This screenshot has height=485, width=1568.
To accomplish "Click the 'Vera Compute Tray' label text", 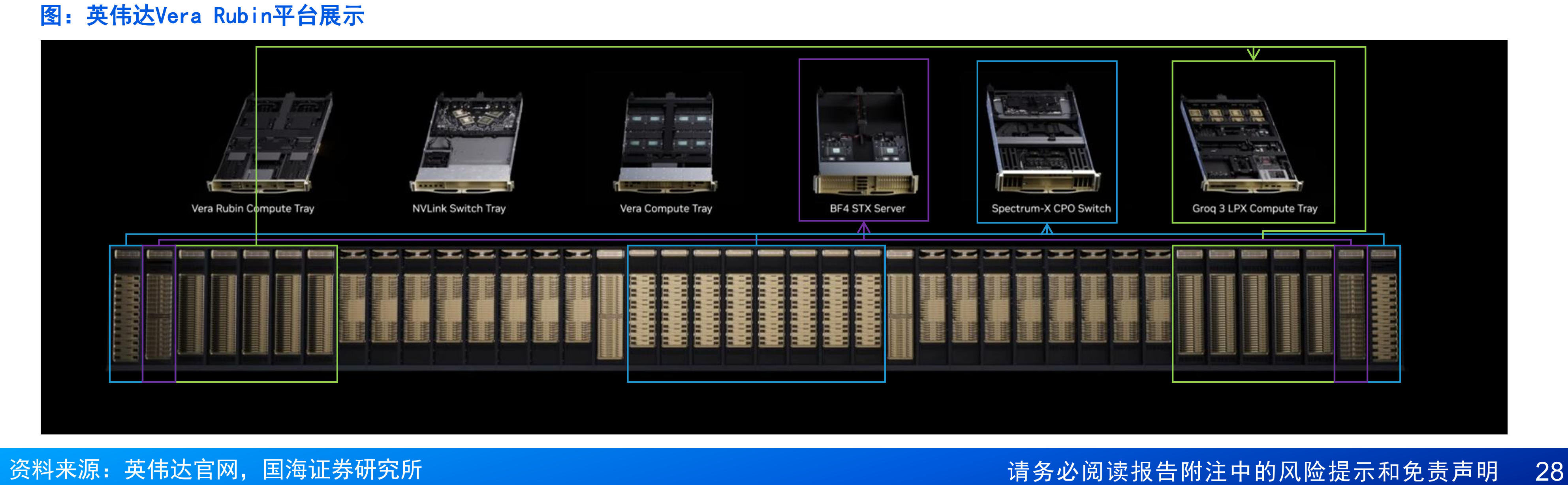I will (666, 208).
